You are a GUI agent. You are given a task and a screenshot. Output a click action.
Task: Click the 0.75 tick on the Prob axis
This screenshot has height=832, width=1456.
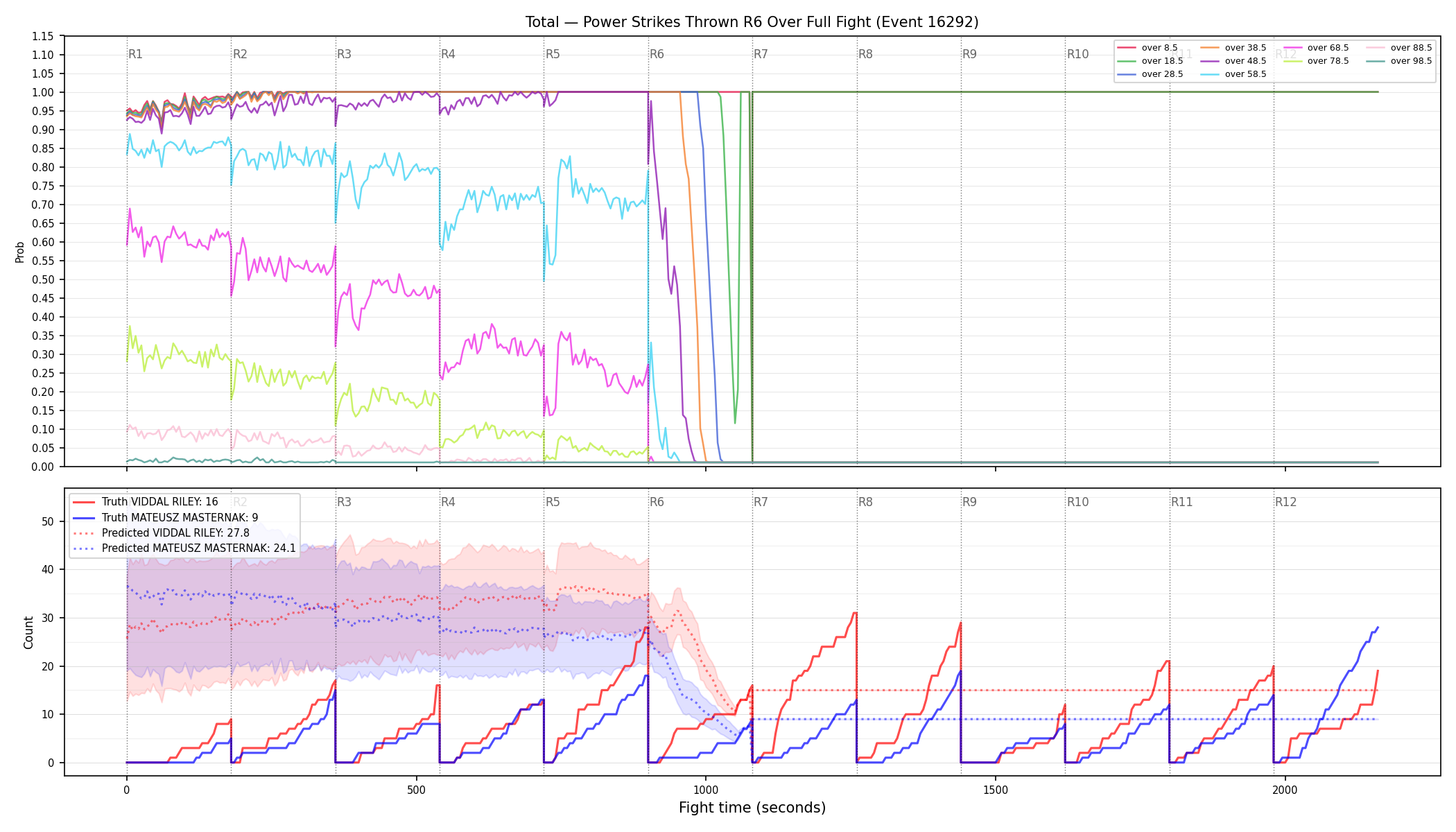click(x=43, y=186)
